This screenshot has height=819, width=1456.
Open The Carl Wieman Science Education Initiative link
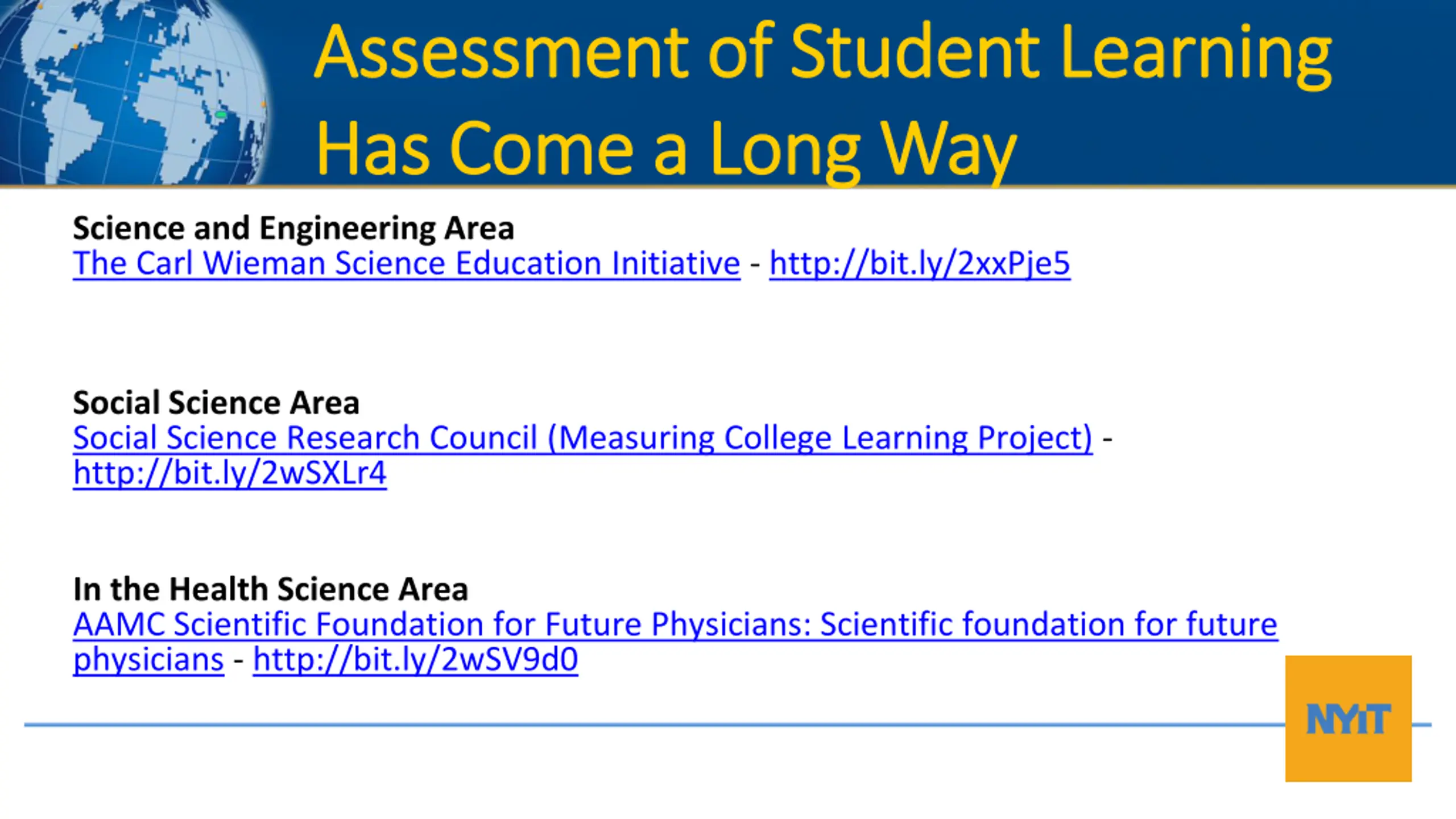pyautogui.click(x=406, y=263)
